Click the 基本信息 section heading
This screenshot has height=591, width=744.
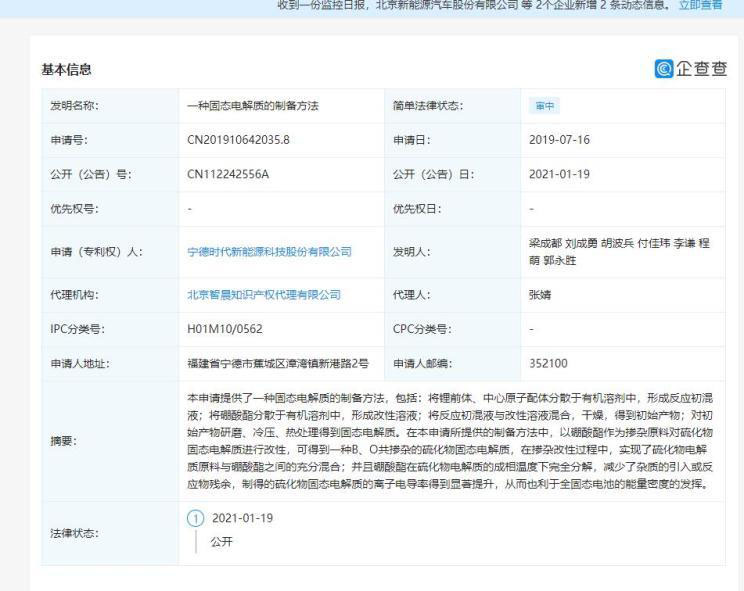coord(66,70)
